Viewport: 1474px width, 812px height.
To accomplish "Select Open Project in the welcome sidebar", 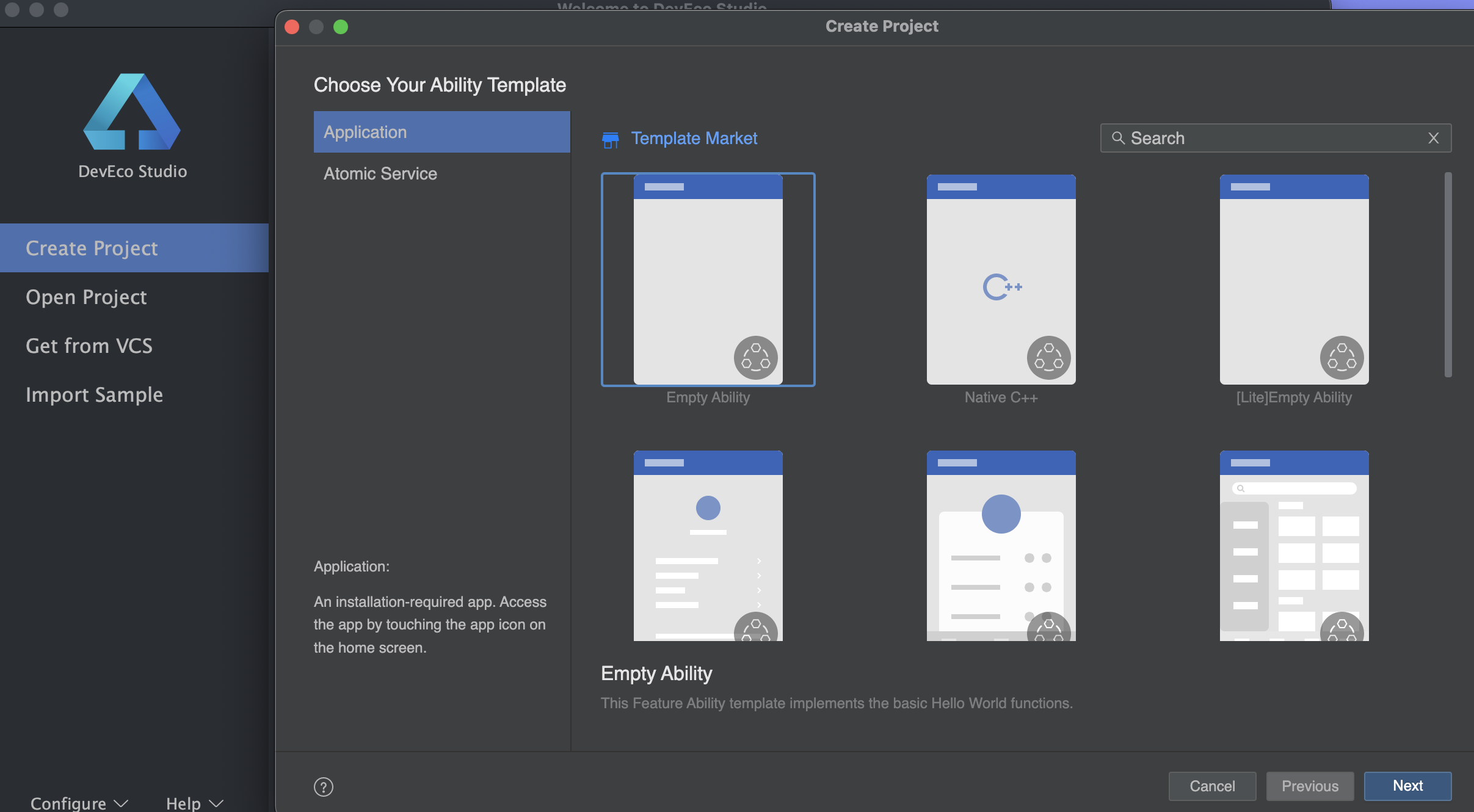I will pyautogui.click(x=134, y=297).
